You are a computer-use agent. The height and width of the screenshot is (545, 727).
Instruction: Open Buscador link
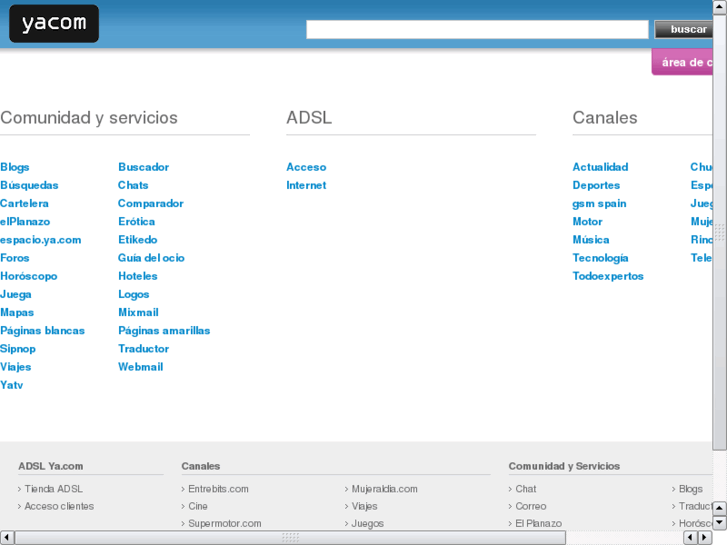pyautogui.click(x=144, y=167)
